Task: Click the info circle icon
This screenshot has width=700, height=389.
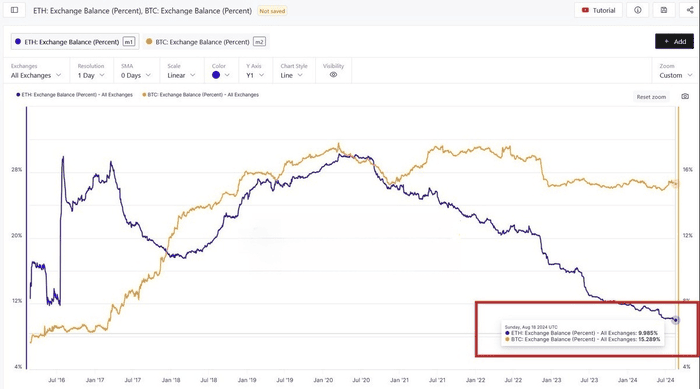Action: pos(638,10)
